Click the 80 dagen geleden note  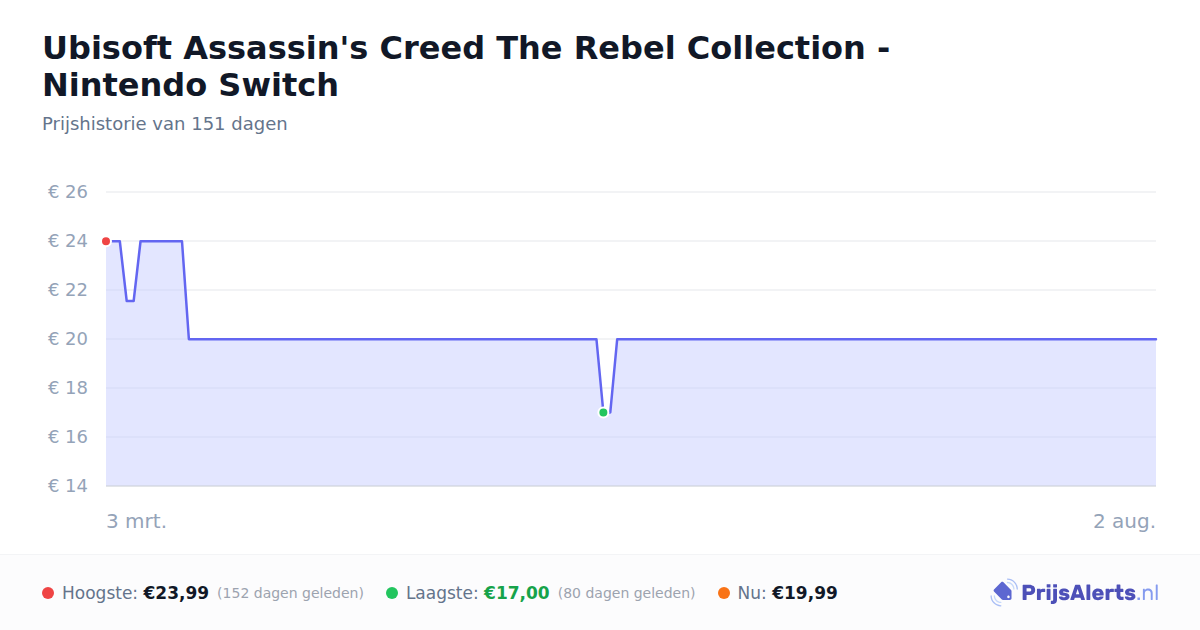pos(626,593)
